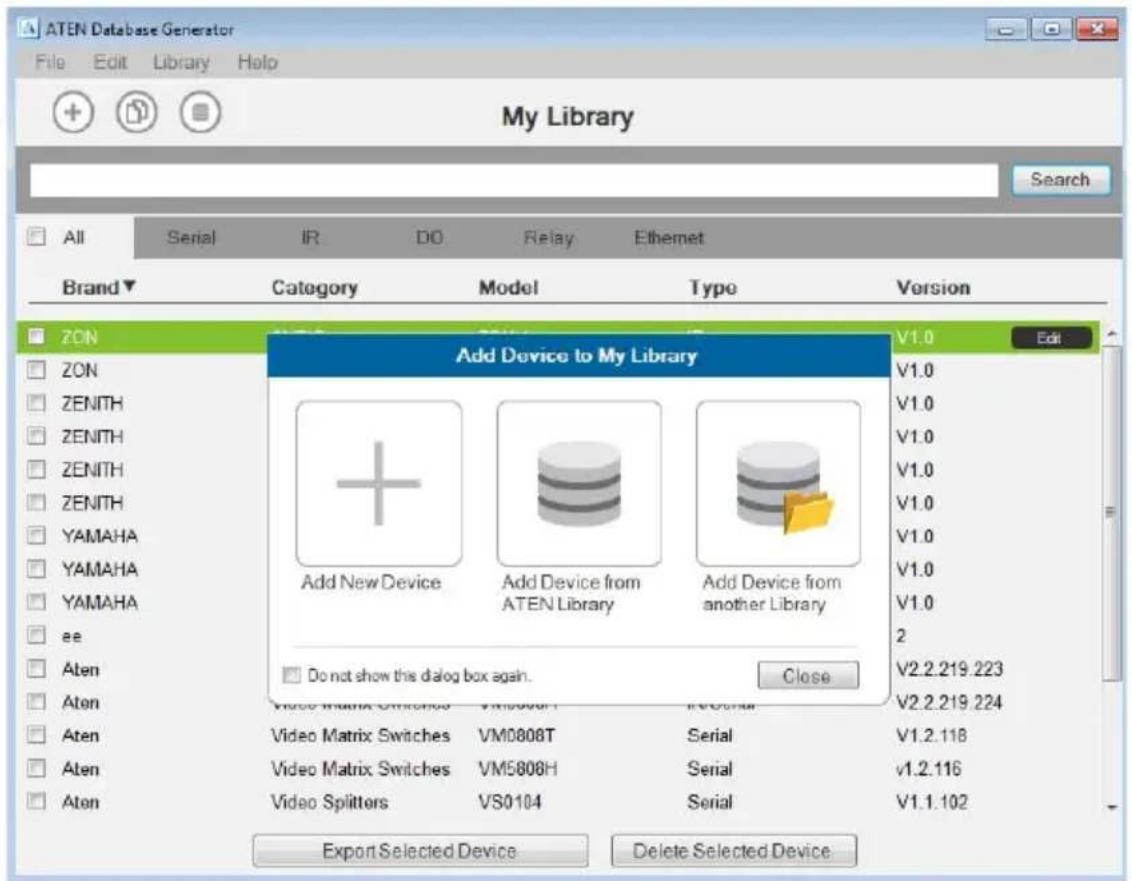Viewport: 1132px width, 881px height.
Task: Click the plus icon to add a device
Action: point(73,113)
